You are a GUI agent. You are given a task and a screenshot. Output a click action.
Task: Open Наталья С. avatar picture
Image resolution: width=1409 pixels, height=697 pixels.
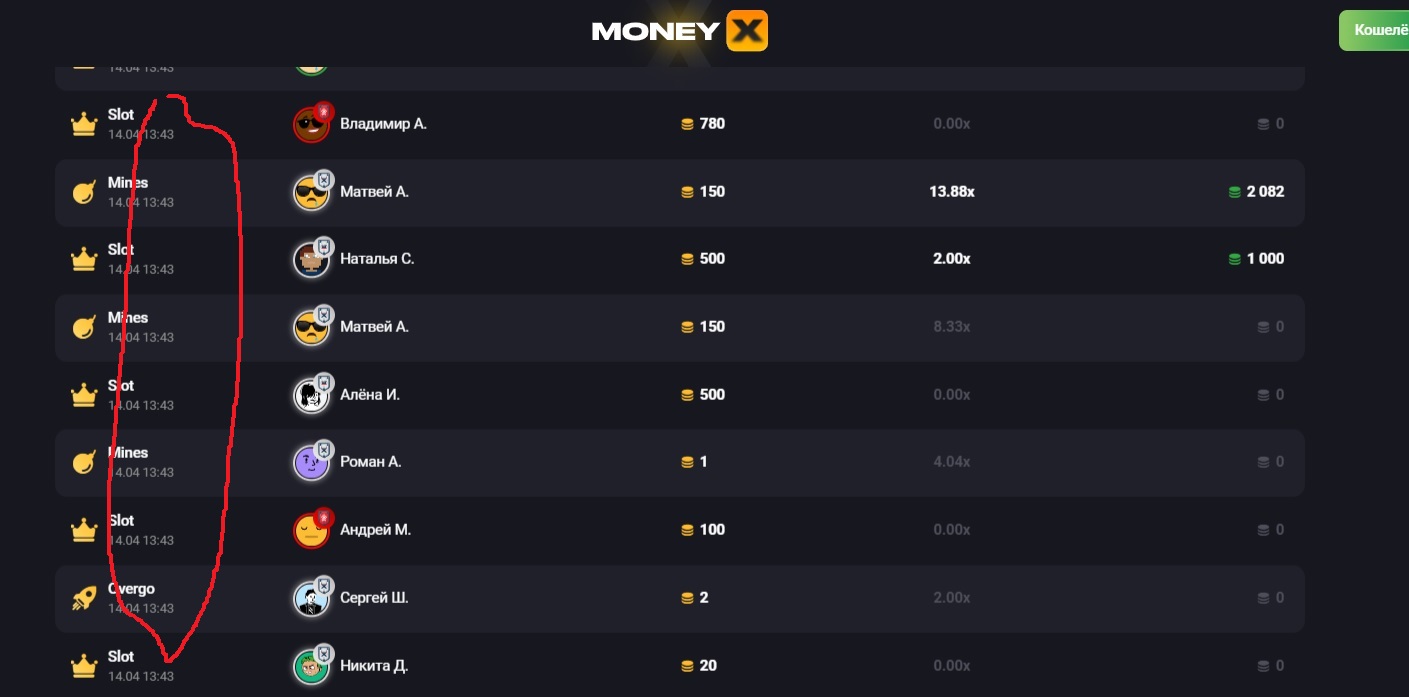pos(311,260)
